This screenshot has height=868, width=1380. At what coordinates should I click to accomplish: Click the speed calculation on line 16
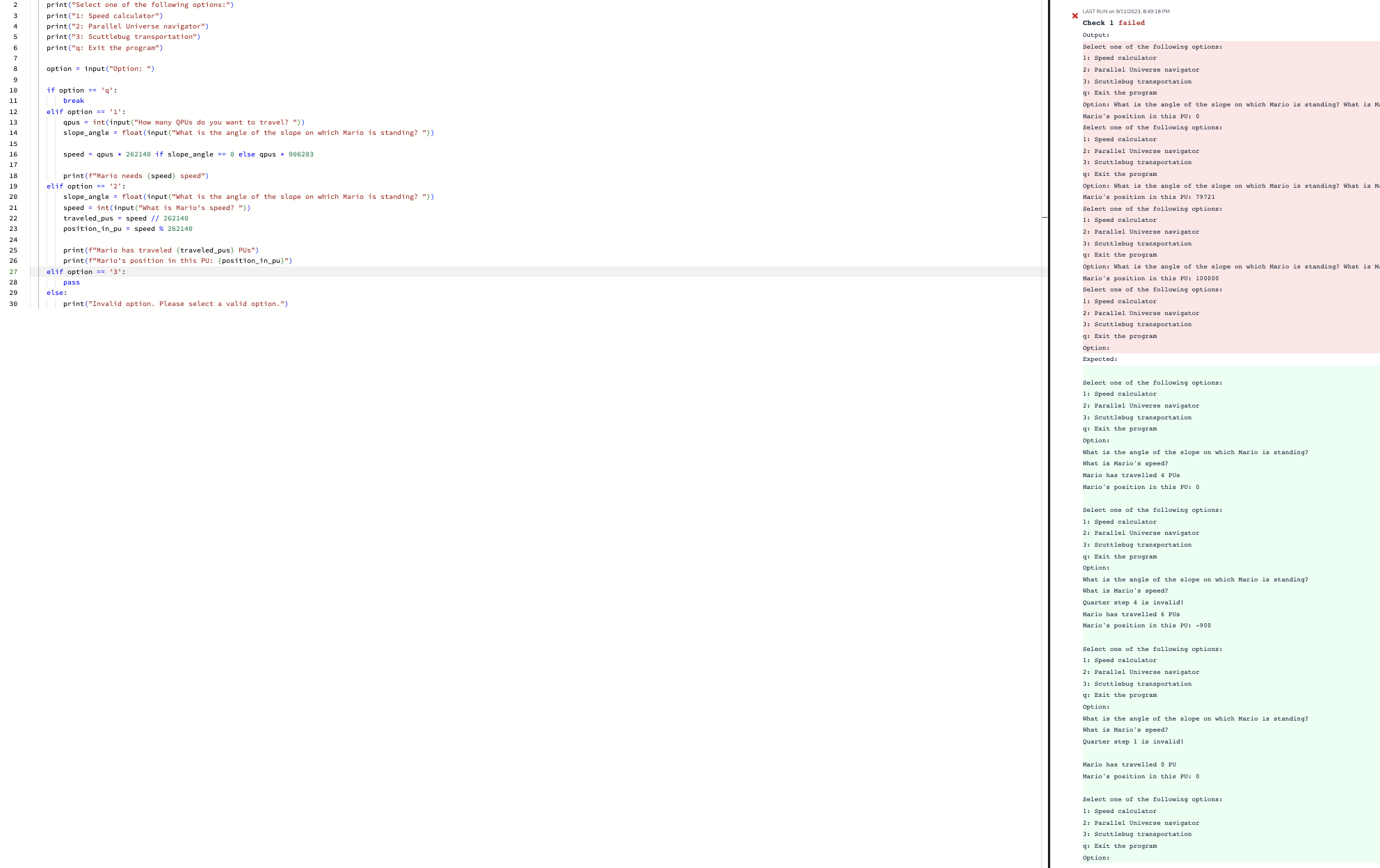(x=188, y=154)
